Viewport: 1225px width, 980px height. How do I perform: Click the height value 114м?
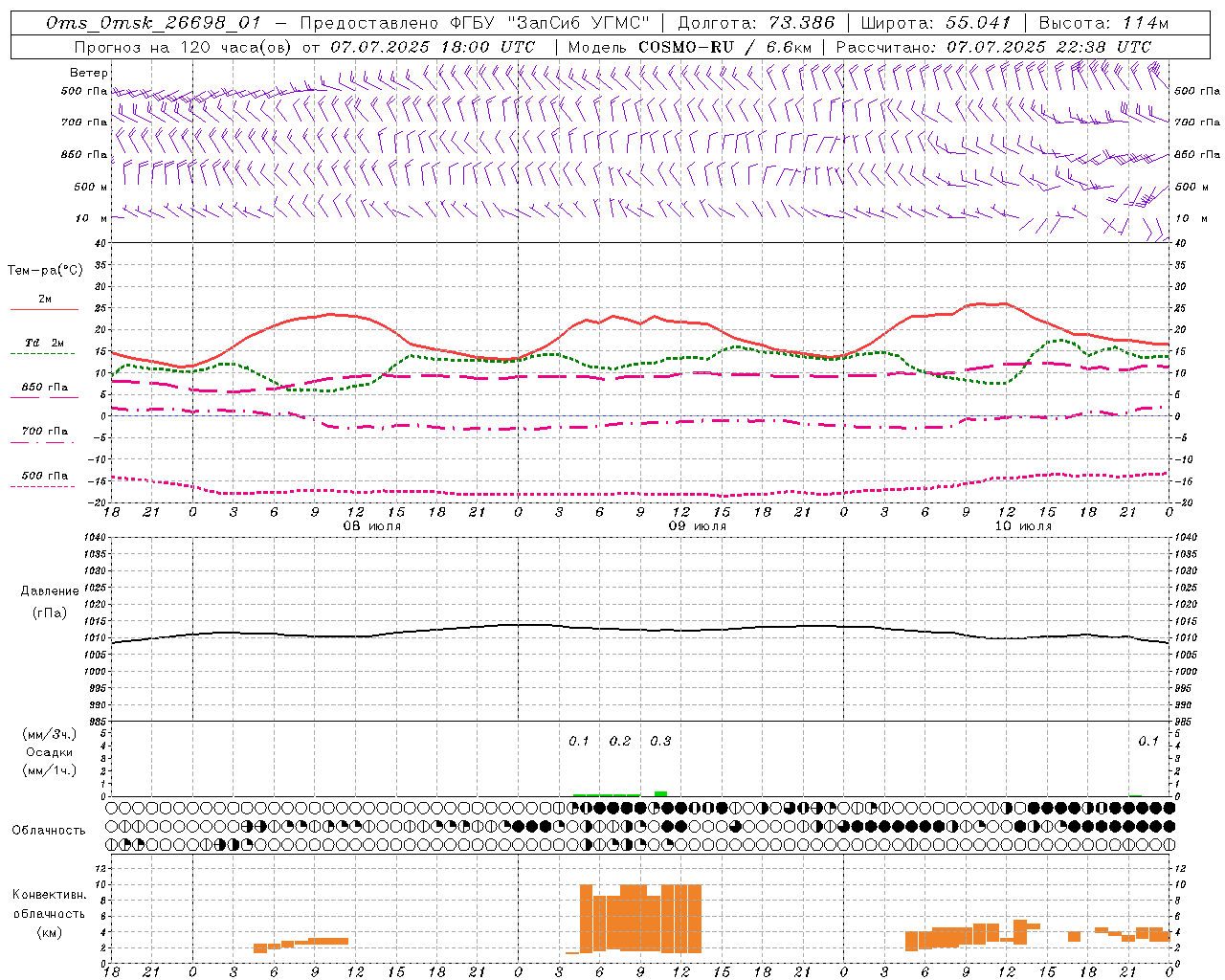click(x=1147, y=23)
